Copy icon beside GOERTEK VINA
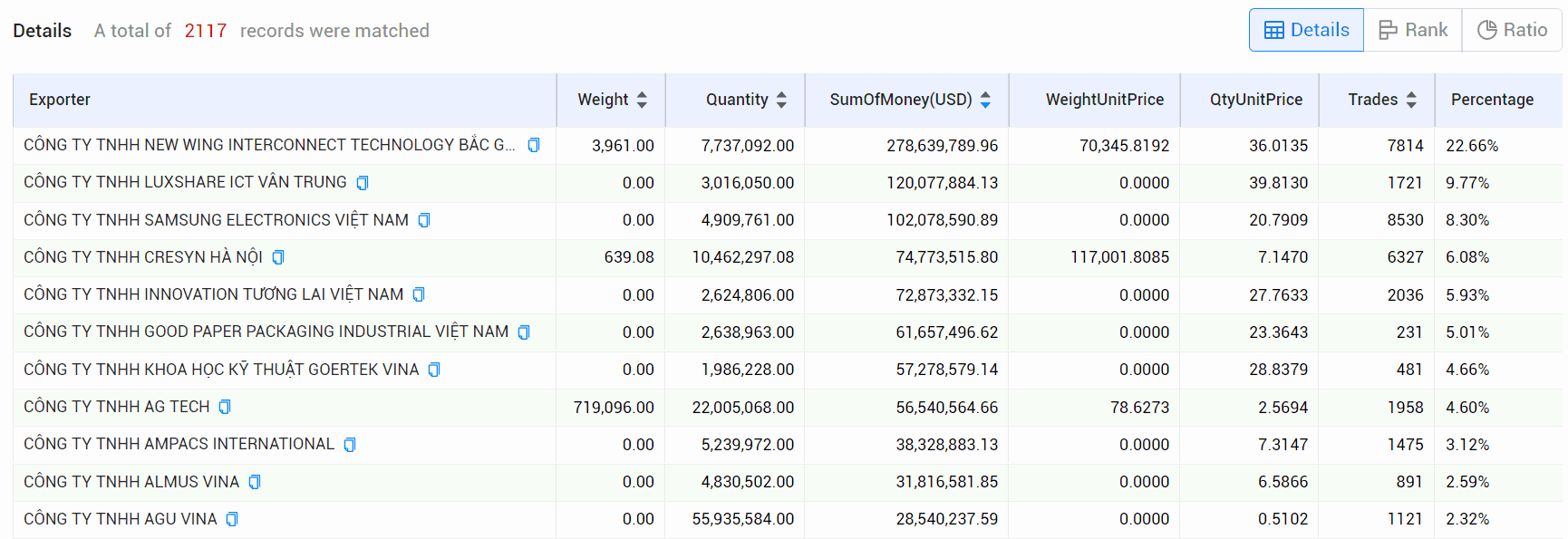This screenshot has height=539, width=1568. point(434,370)
